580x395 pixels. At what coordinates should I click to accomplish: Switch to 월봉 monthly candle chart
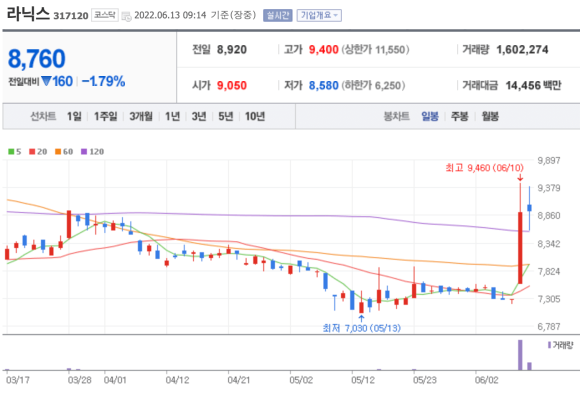pos(490,117)
